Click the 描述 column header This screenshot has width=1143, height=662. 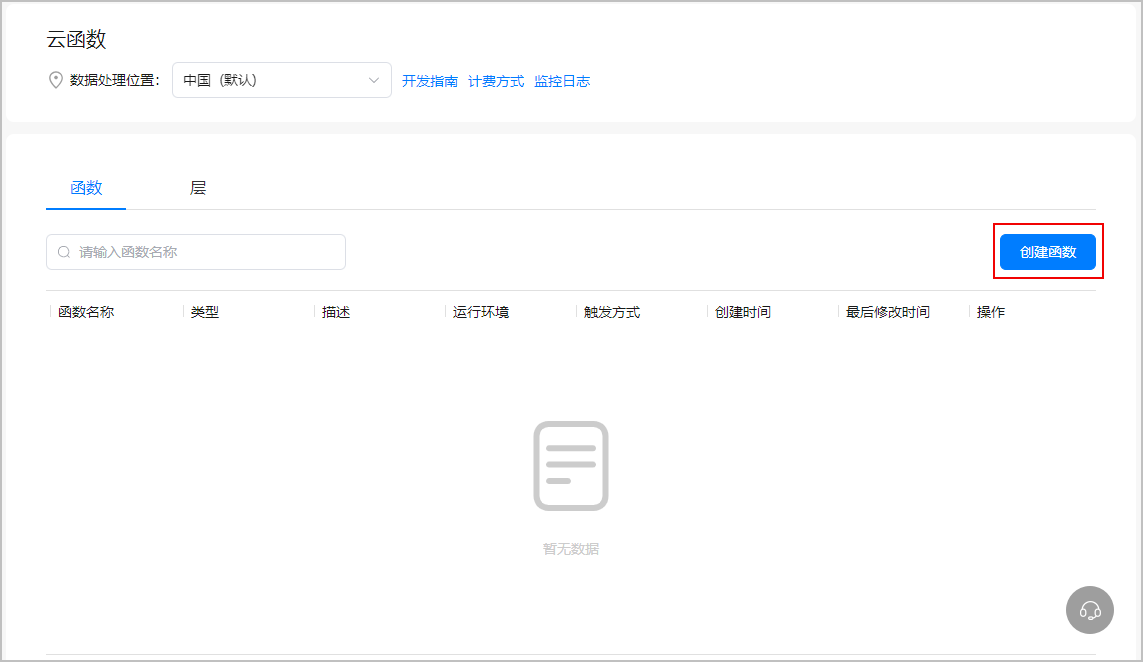336,312
